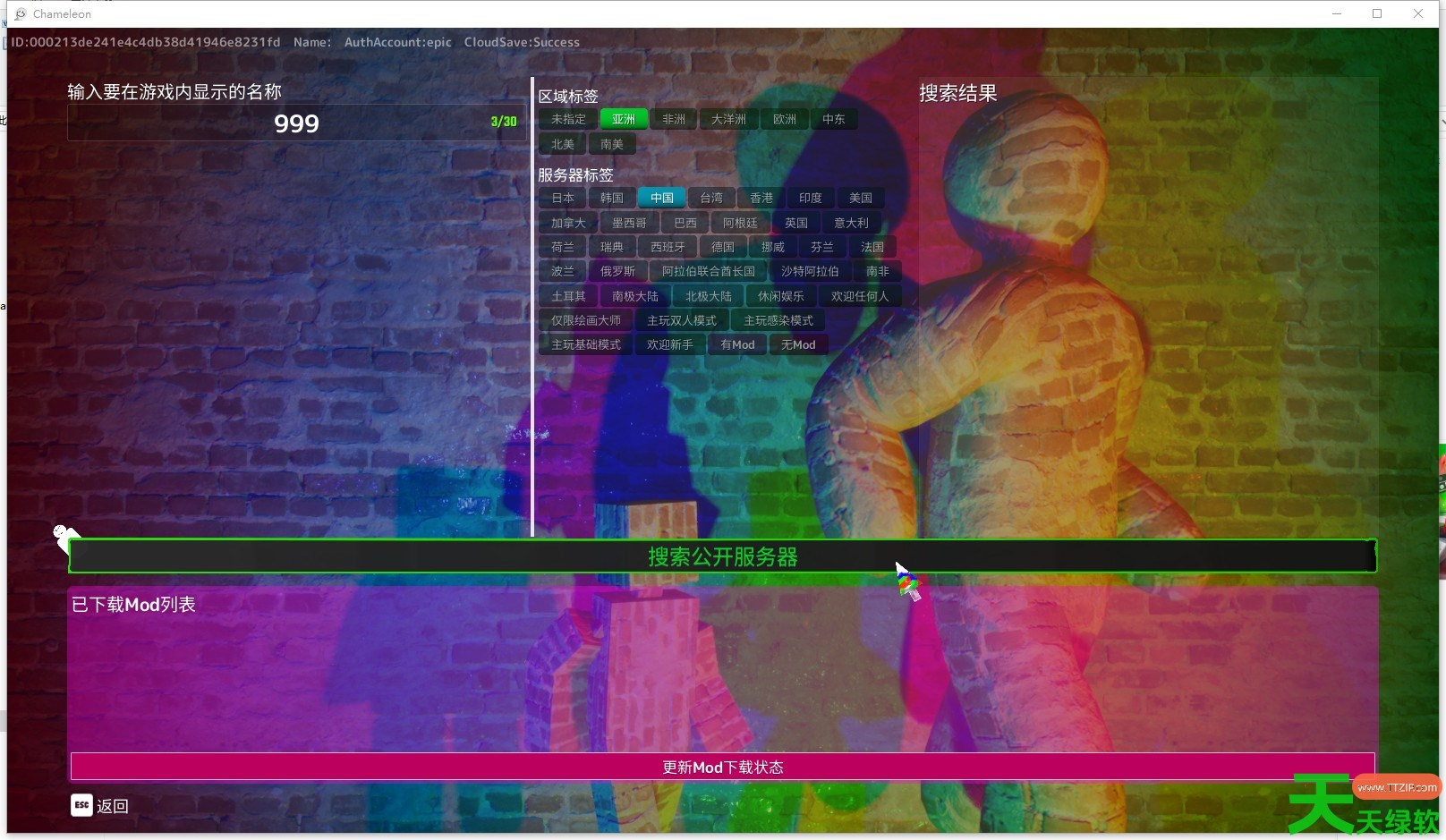Toggle the 墨西哥 server tag
Viewport: 1446px width, 840px height.
pos(629,223)
